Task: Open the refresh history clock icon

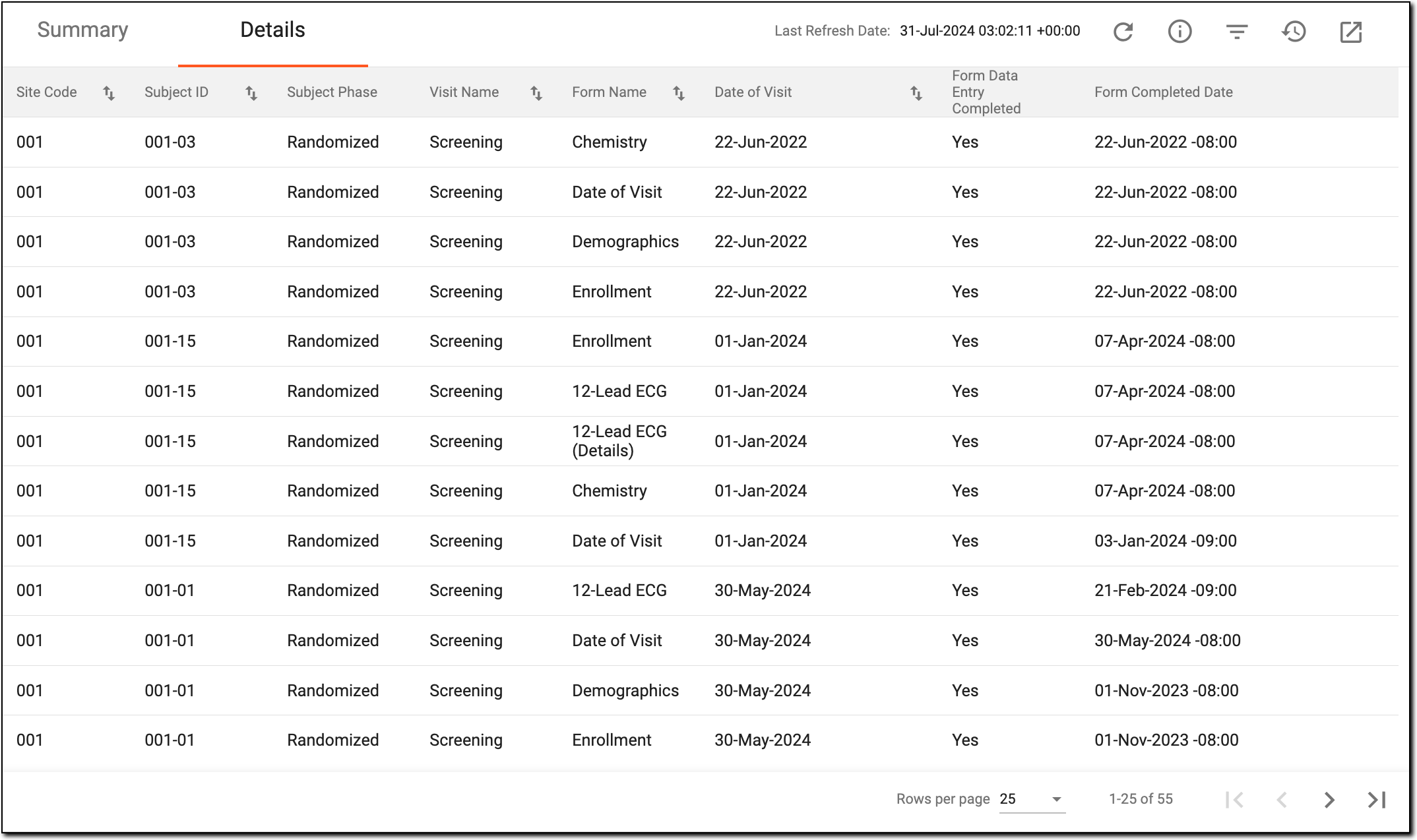Action: [1294, 32]
